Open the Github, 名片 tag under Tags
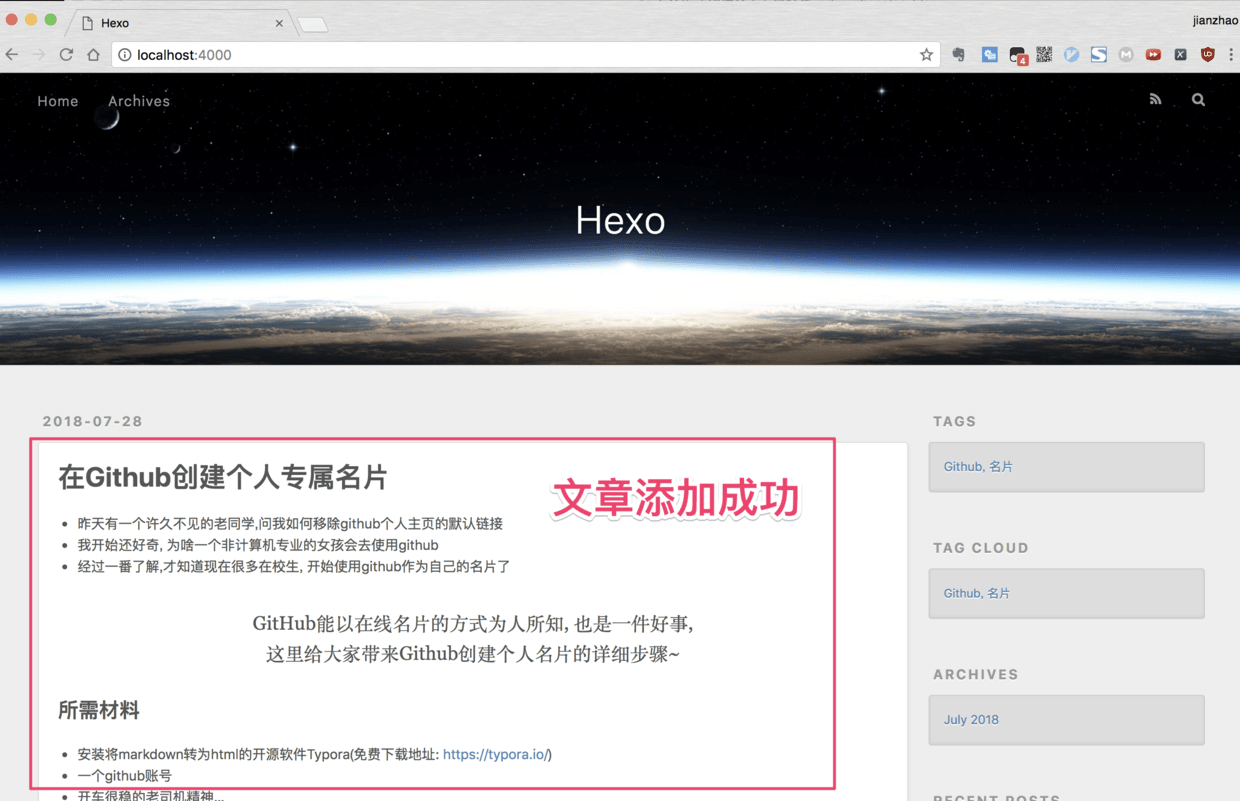 click(x=978, y=466)
